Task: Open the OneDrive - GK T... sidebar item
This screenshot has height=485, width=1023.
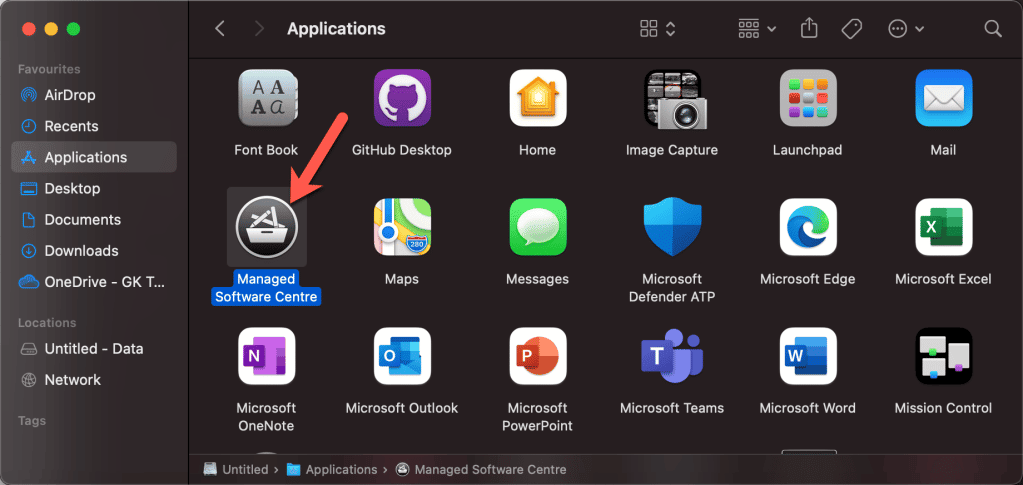Action: point(94,282)
